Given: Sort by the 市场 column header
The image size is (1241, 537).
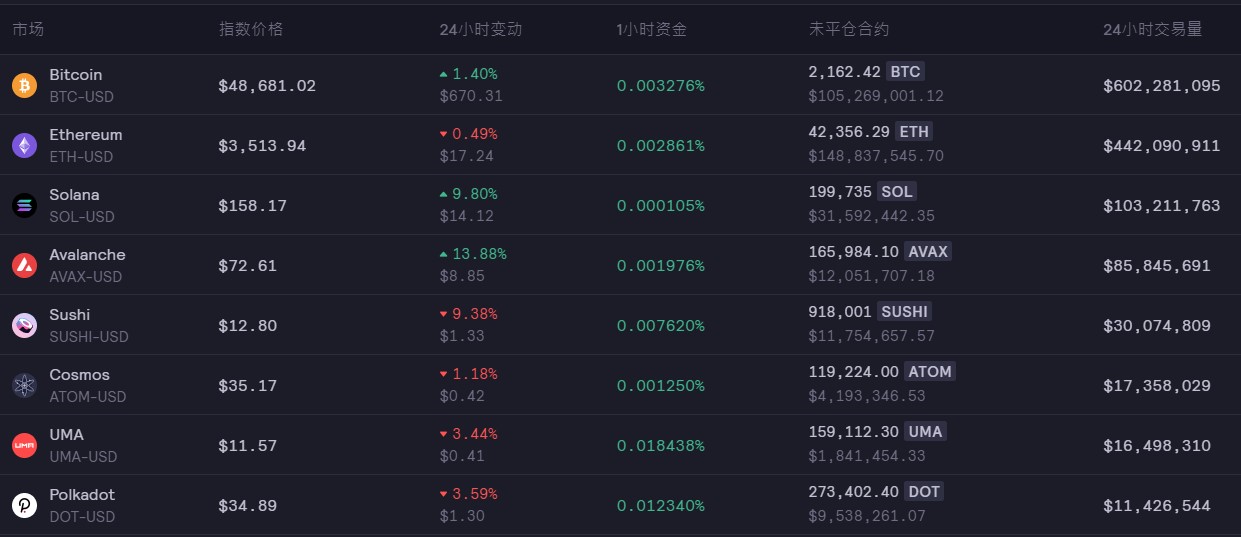Looking at the screenshot, I should [28, 29].
